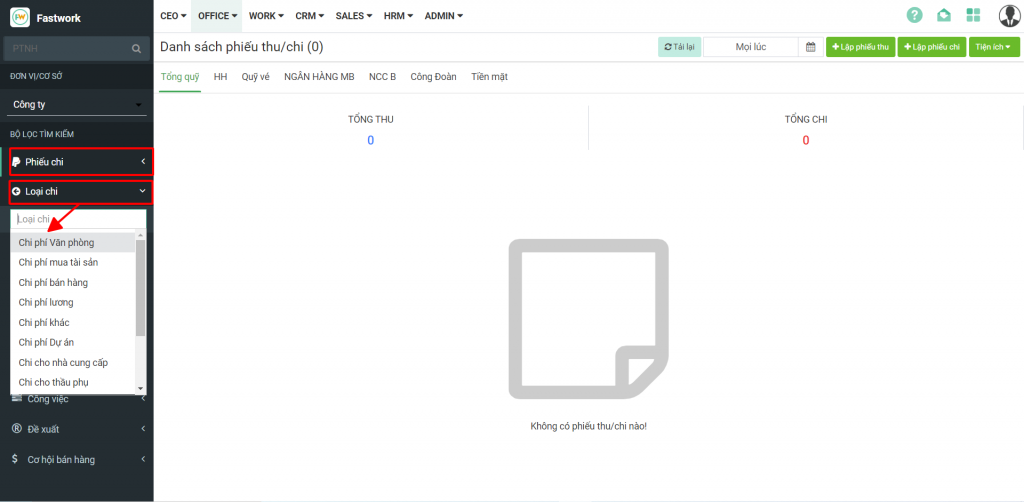Open the help question mark icon

(914, 15)
